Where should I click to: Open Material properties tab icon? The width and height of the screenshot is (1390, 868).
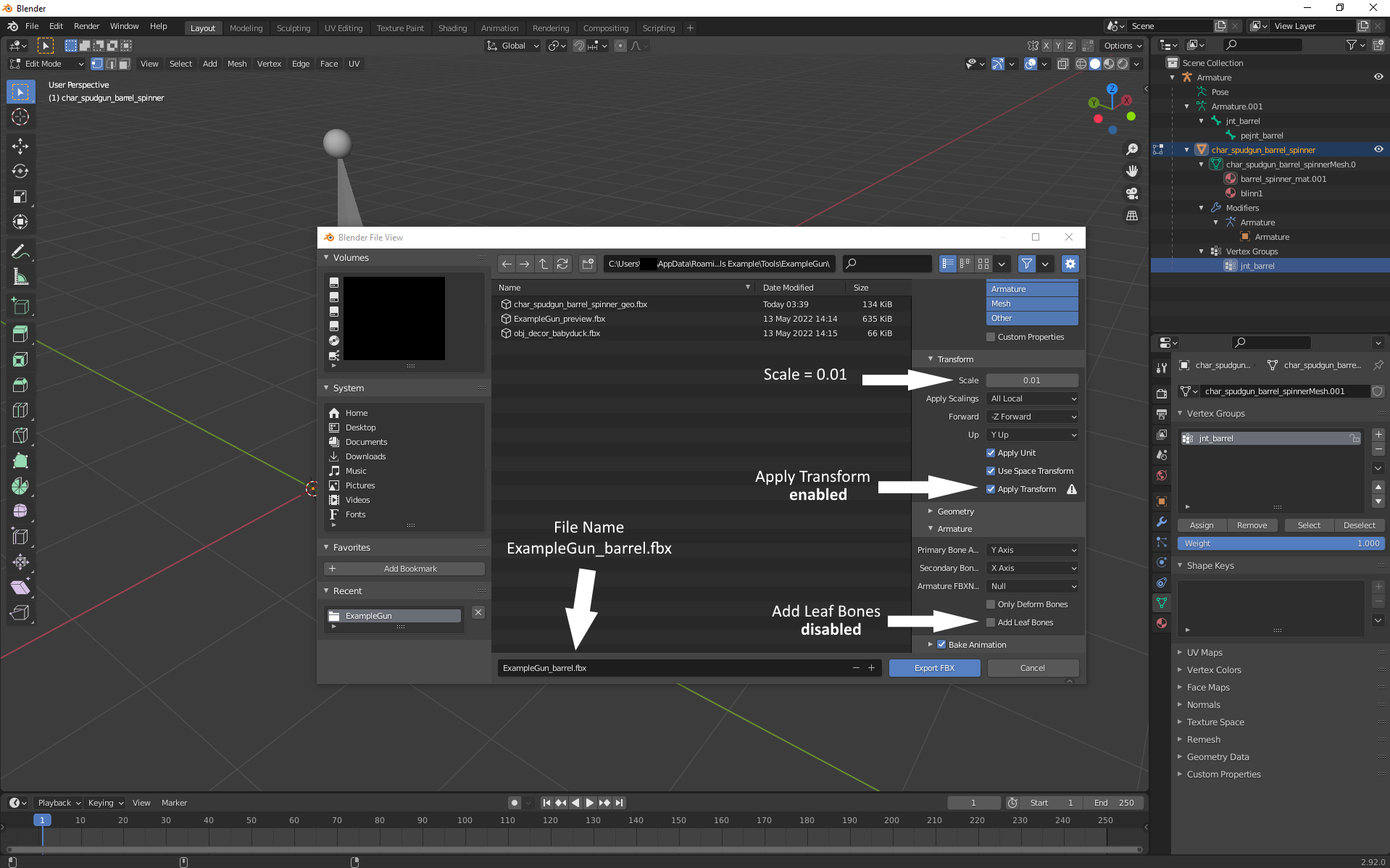pyautogui.click(x=1162, y=623)
